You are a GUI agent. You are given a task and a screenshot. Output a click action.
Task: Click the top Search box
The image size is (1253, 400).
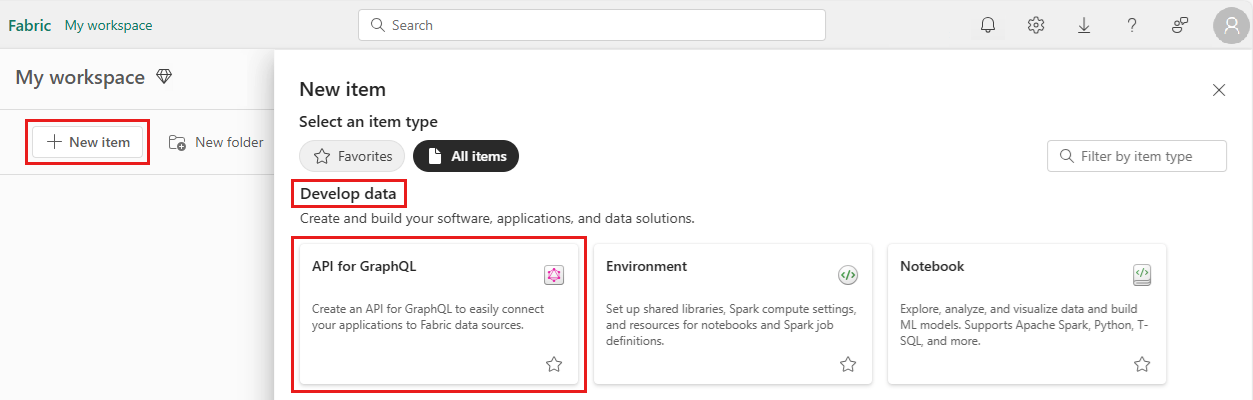tap(592, 25)
